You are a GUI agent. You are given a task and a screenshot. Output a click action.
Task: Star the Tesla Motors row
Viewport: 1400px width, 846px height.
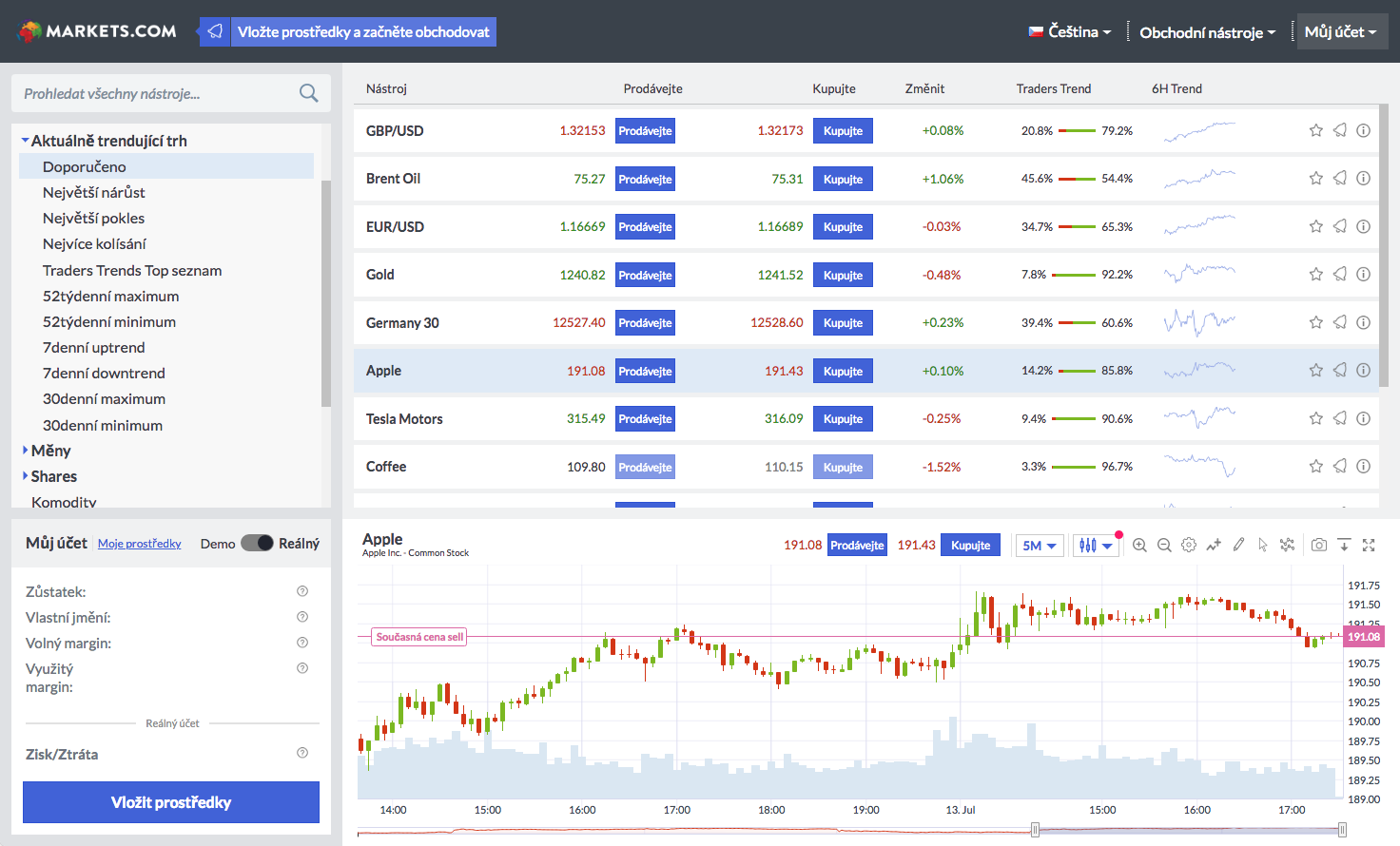pyautogui.click(x=1316, y=418)
